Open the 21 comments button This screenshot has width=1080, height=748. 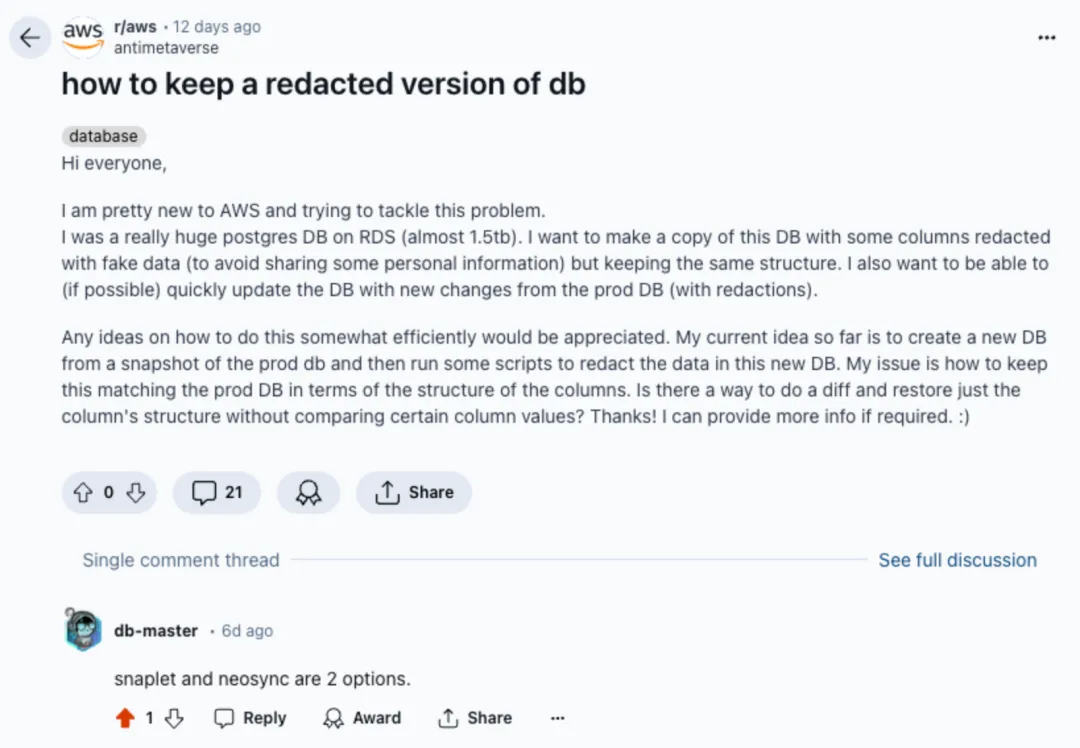[x=217, y=492]
